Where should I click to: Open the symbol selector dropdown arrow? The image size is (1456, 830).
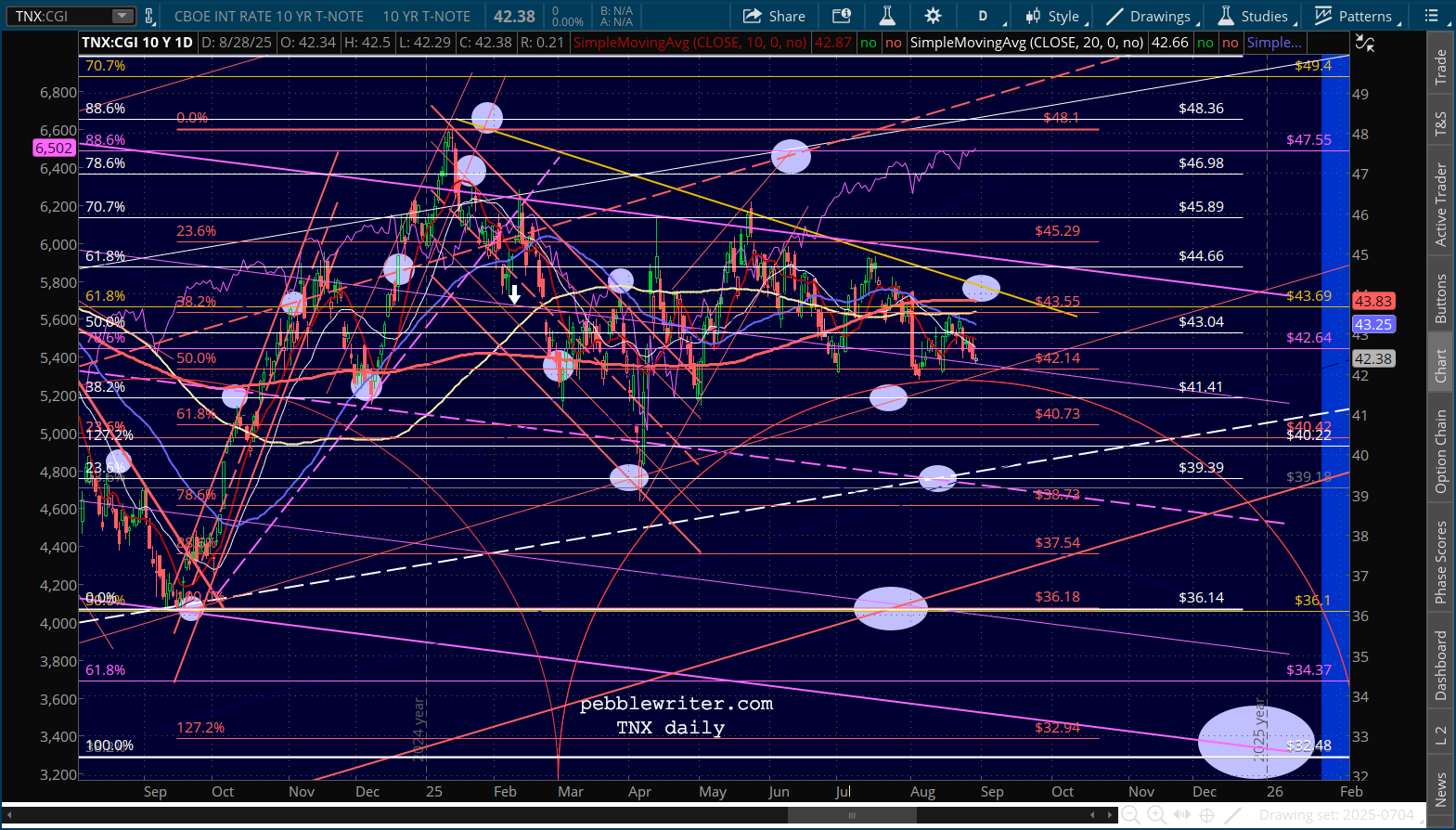click(x=122, y=16)
